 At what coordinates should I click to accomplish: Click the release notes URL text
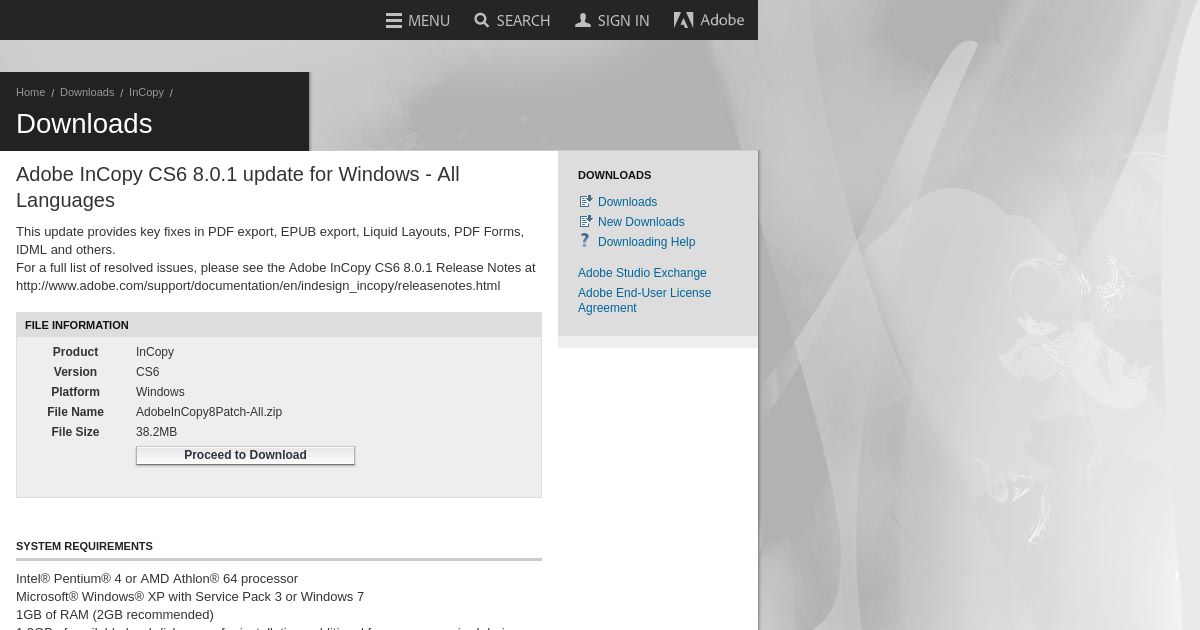pyautogui.click(x=258, y=286)
